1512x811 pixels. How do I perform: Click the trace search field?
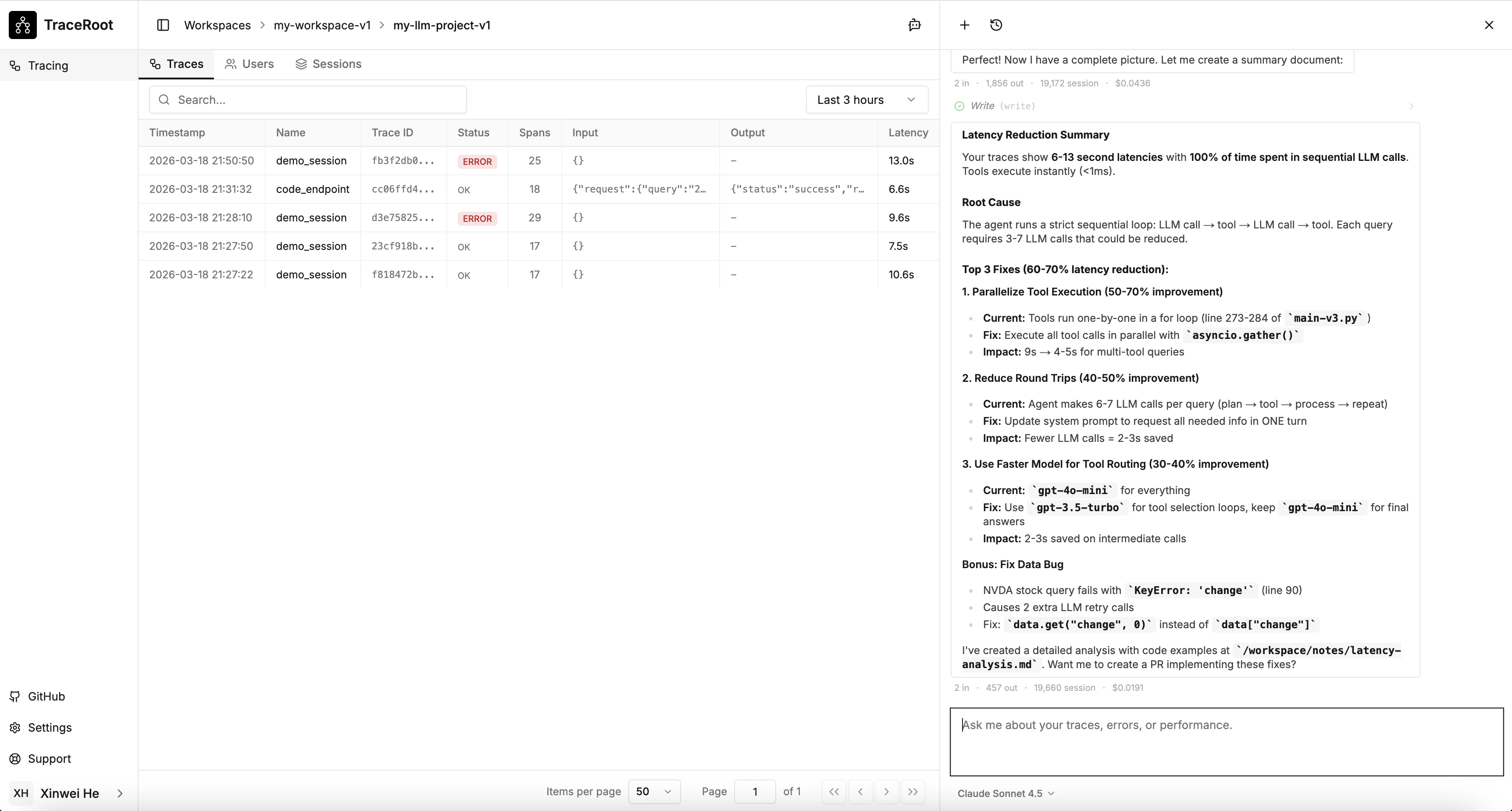[x=307, y=100]
